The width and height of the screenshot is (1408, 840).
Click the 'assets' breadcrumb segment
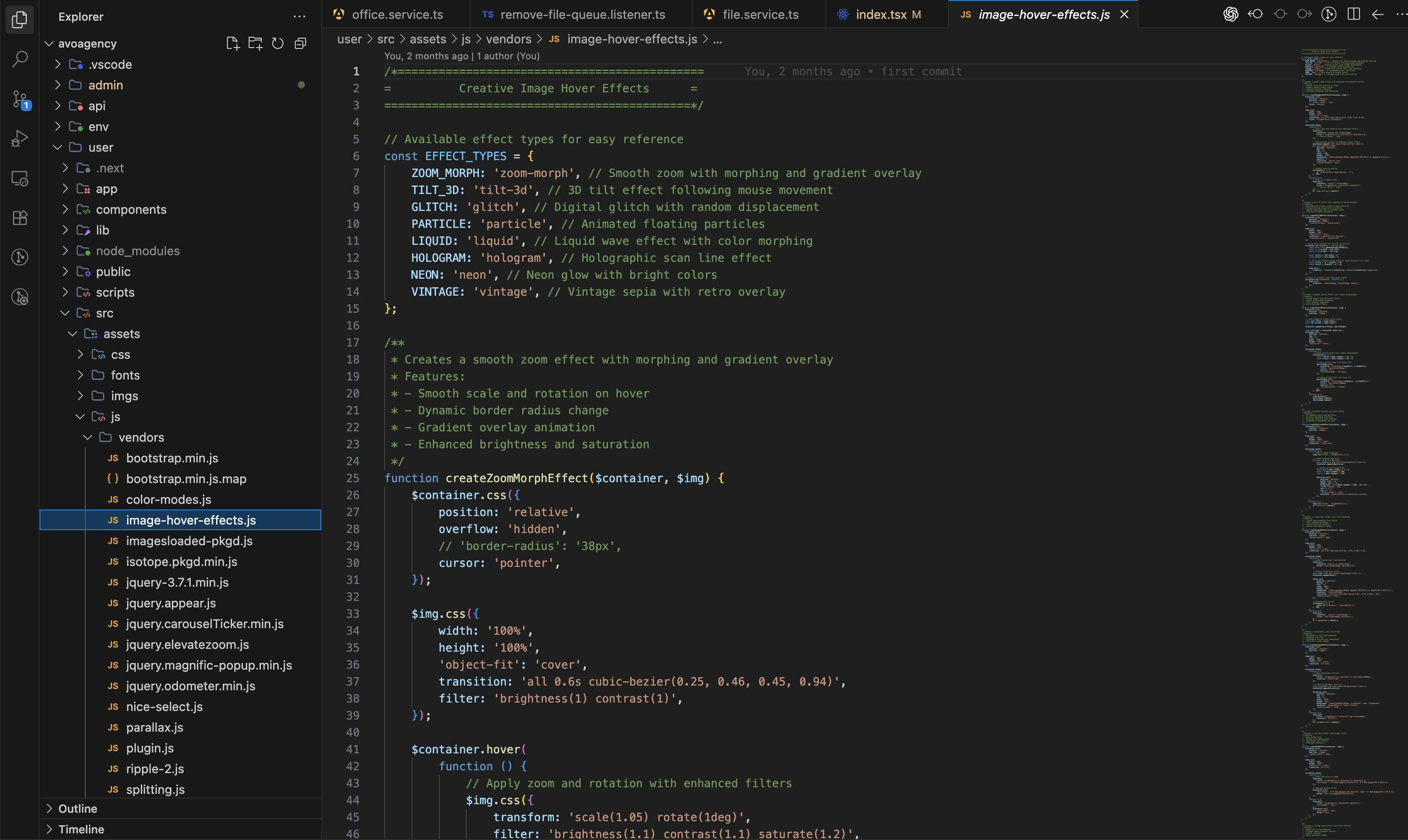coord(427,39)
